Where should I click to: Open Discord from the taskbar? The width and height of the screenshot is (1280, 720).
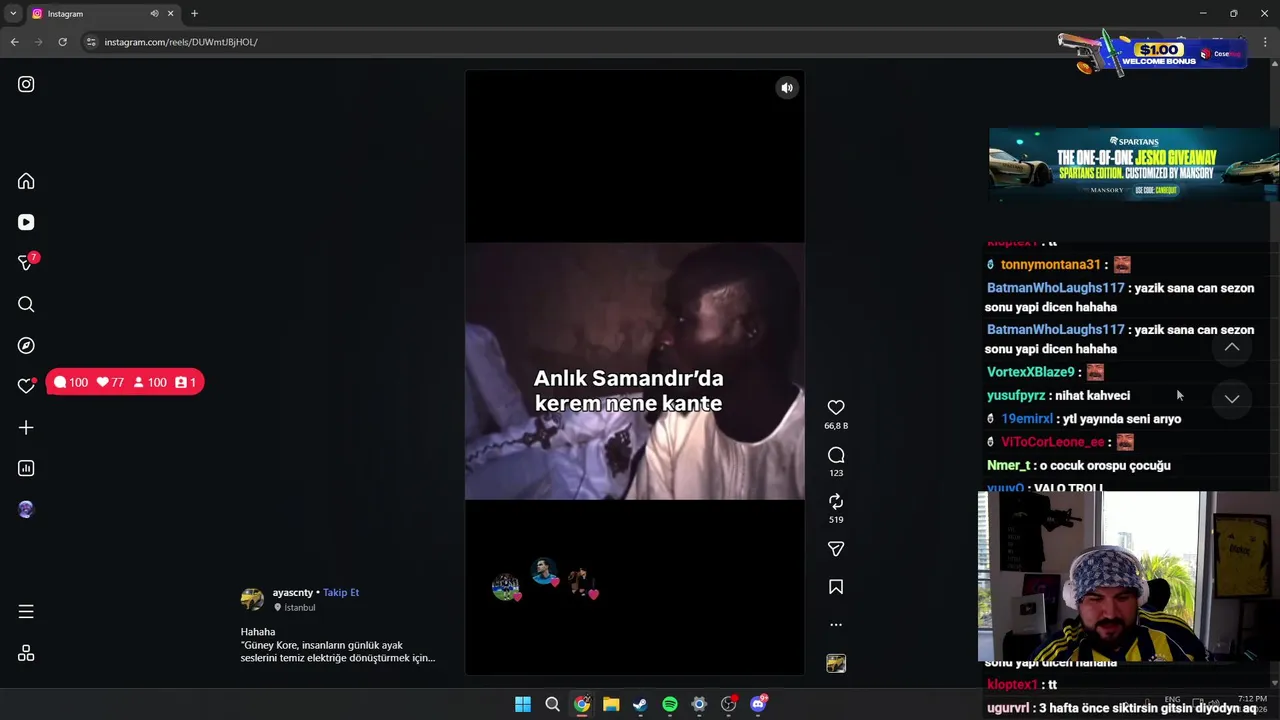[x=758, y=704]
